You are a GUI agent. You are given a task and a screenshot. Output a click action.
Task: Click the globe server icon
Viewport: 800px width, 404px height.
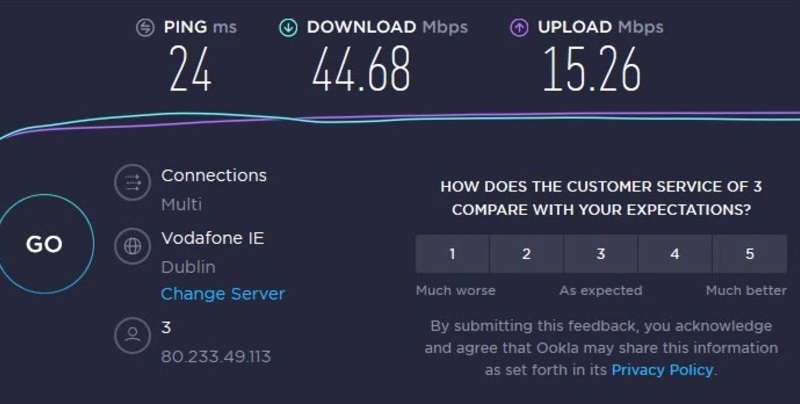(131, 244)
